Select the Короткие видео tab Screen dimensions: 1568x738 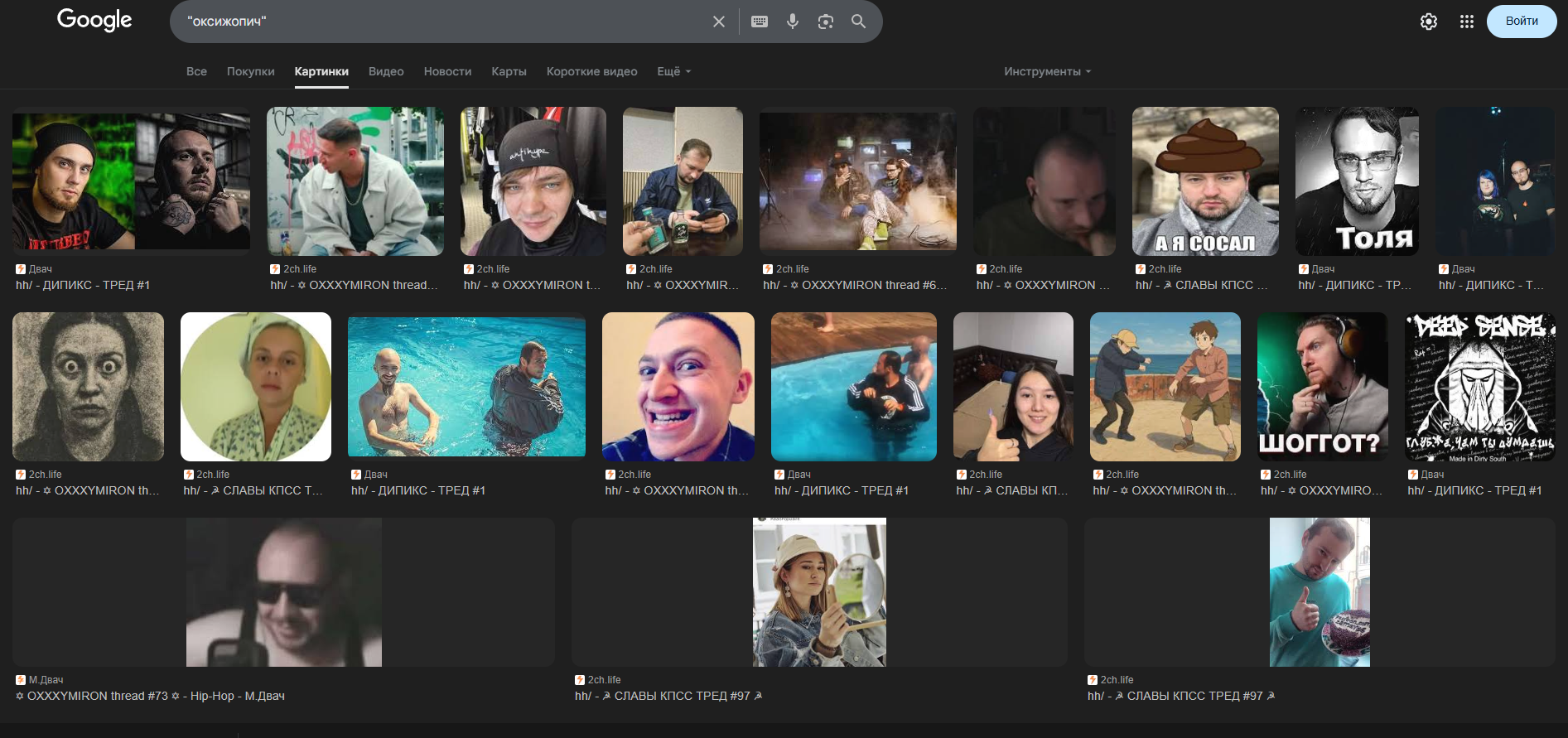point(591,71)
